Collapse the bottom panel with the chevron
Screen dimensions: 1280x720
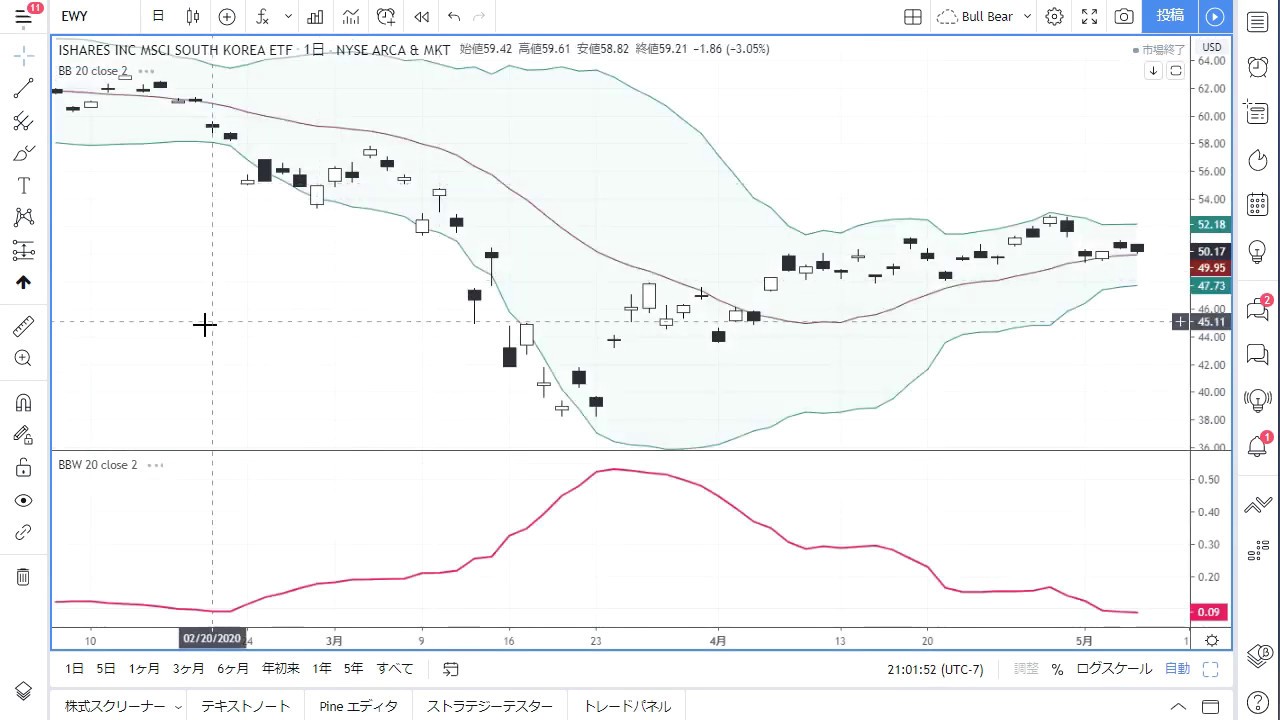point(1178,706)
